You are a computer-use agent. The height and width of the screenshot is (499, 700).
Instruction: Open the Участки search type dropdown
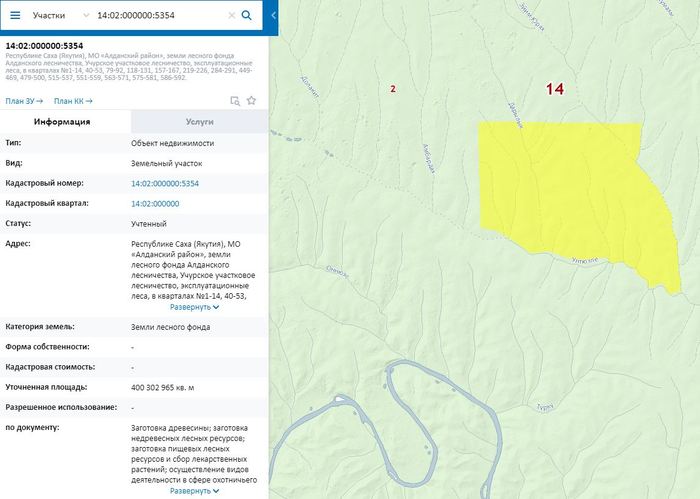tap(59, 16)
